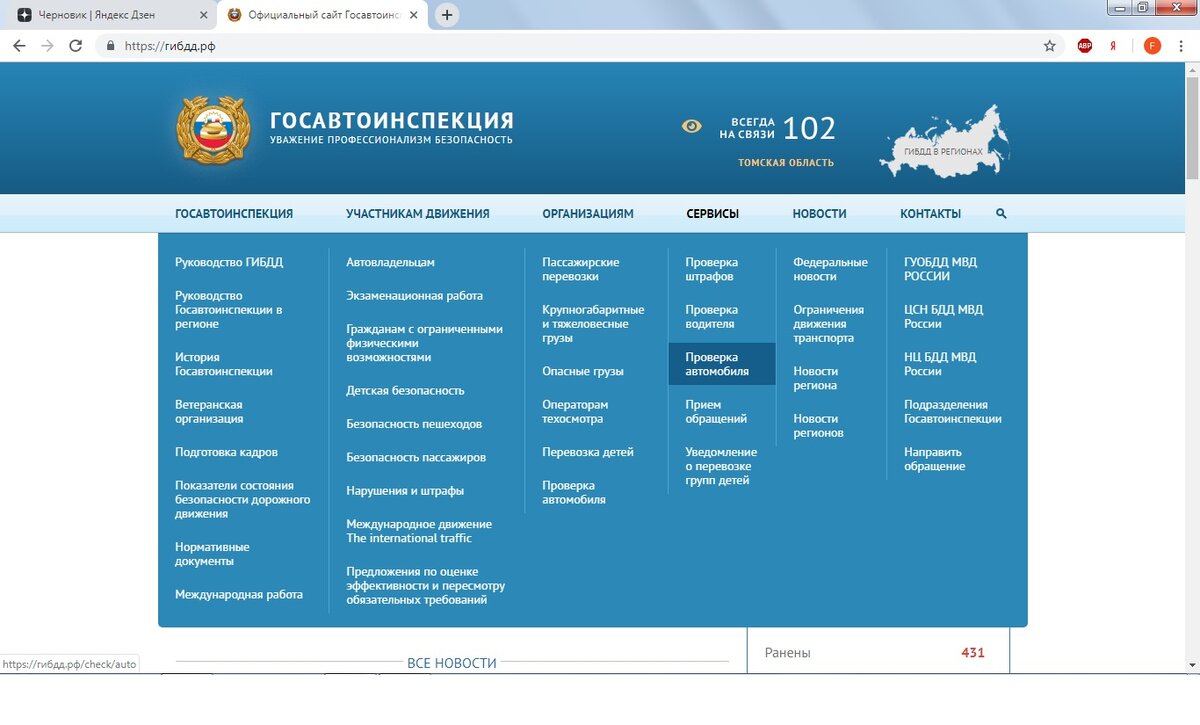This screenshot has height=725, width=1200.
Task: Open КОНТАКТЫ menu item
Action: (931, 214)
